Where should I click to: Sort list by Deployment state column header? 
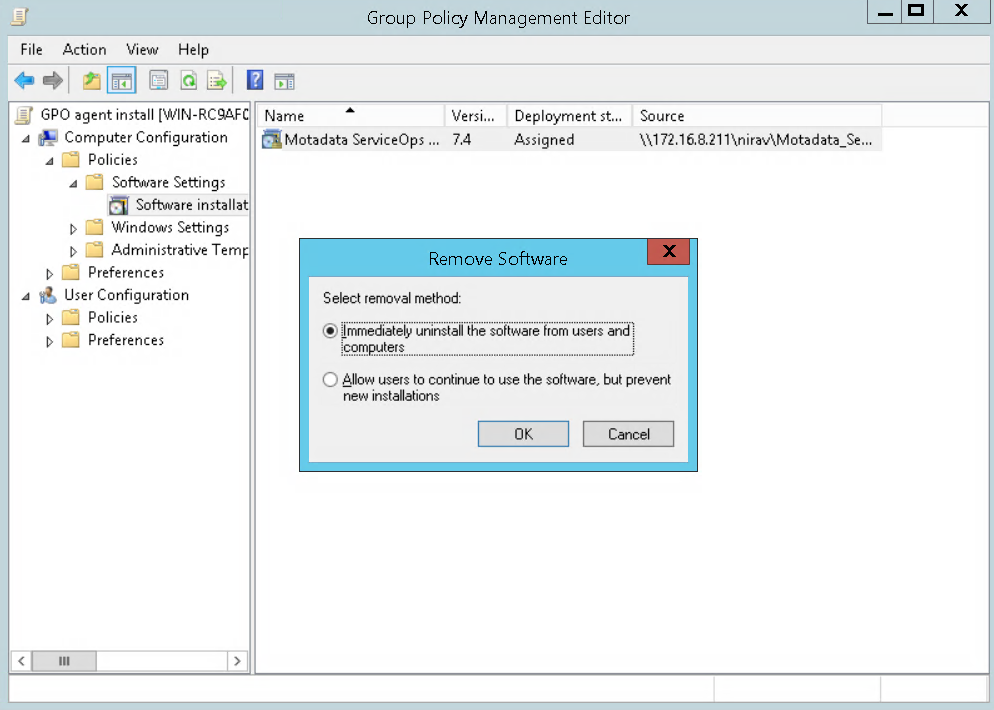point(569,116)
